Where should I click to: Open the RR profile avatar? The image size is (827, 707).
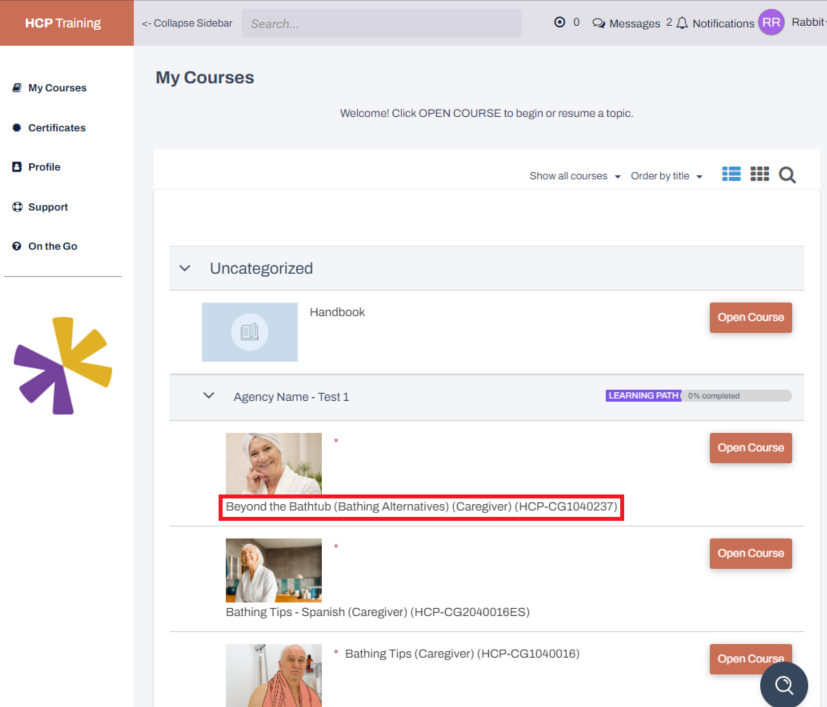coord(770,22)
